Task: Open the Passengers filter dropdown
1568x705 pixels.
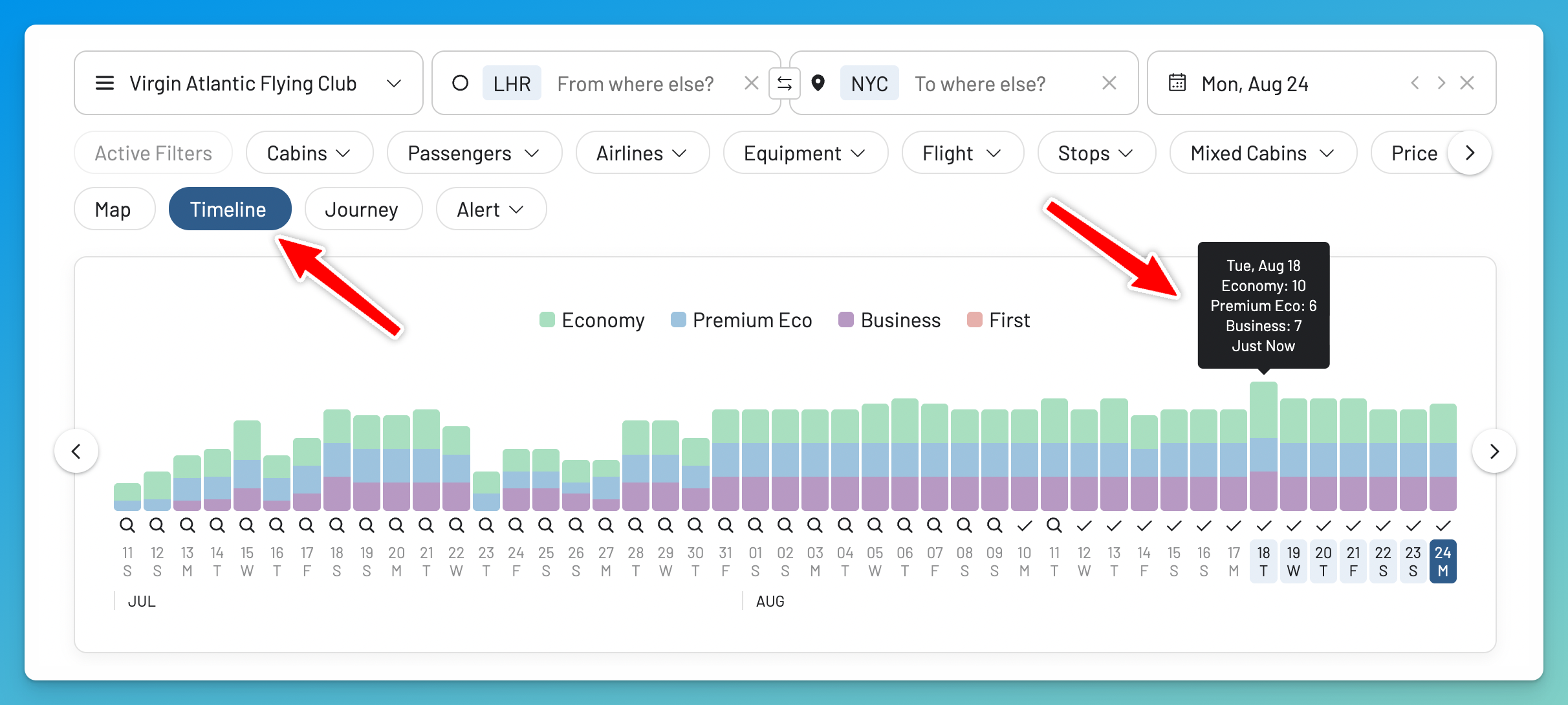Action: 474,153
